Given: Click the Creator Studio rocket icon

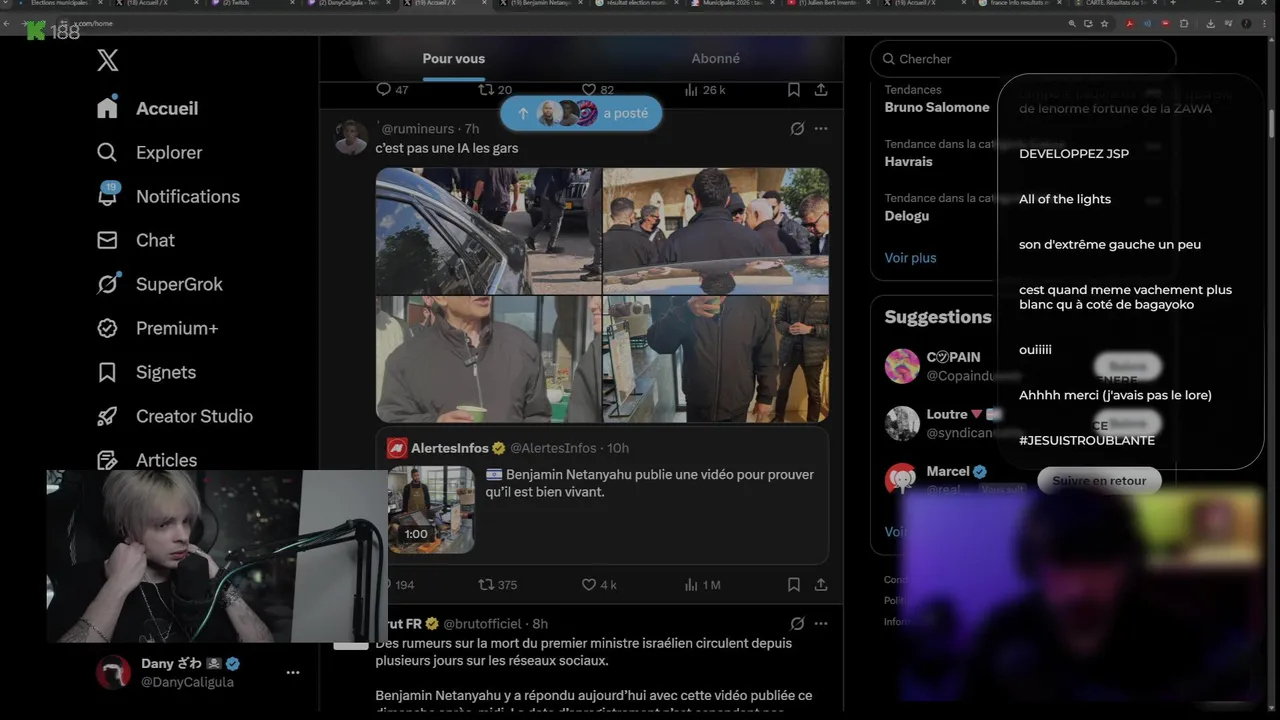Looking at the screenshot, I should [x=107, y=416].
